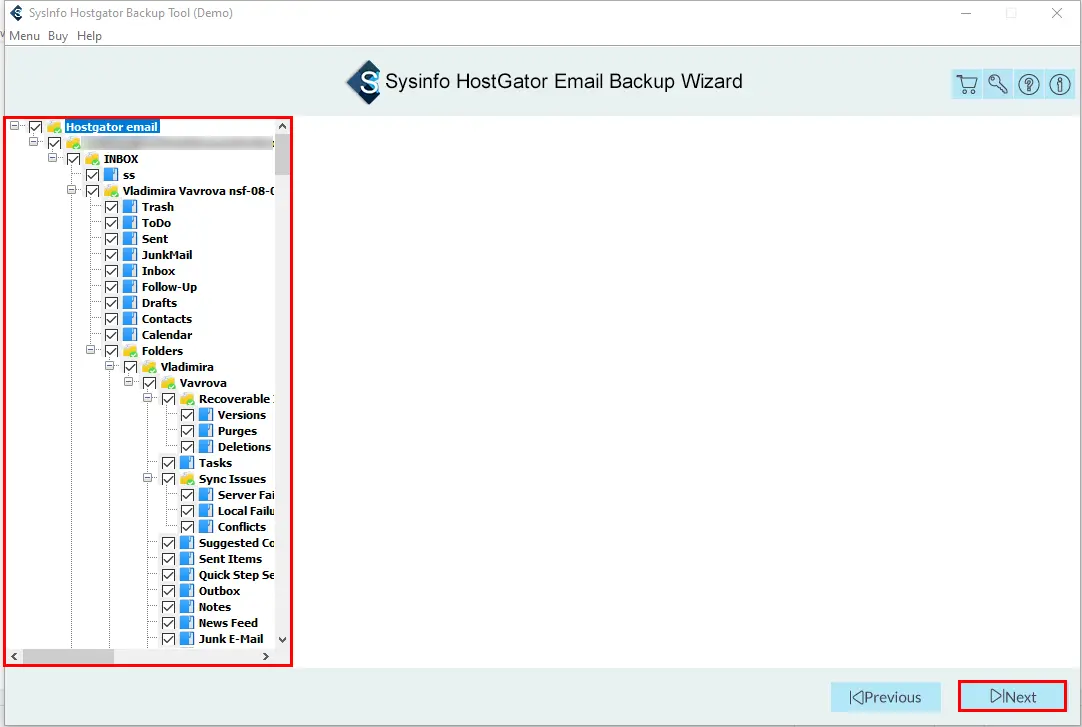Screen dimensions: 1082x727
Task: Uncheck the INBOX checkbox
Action: point(73,159)
